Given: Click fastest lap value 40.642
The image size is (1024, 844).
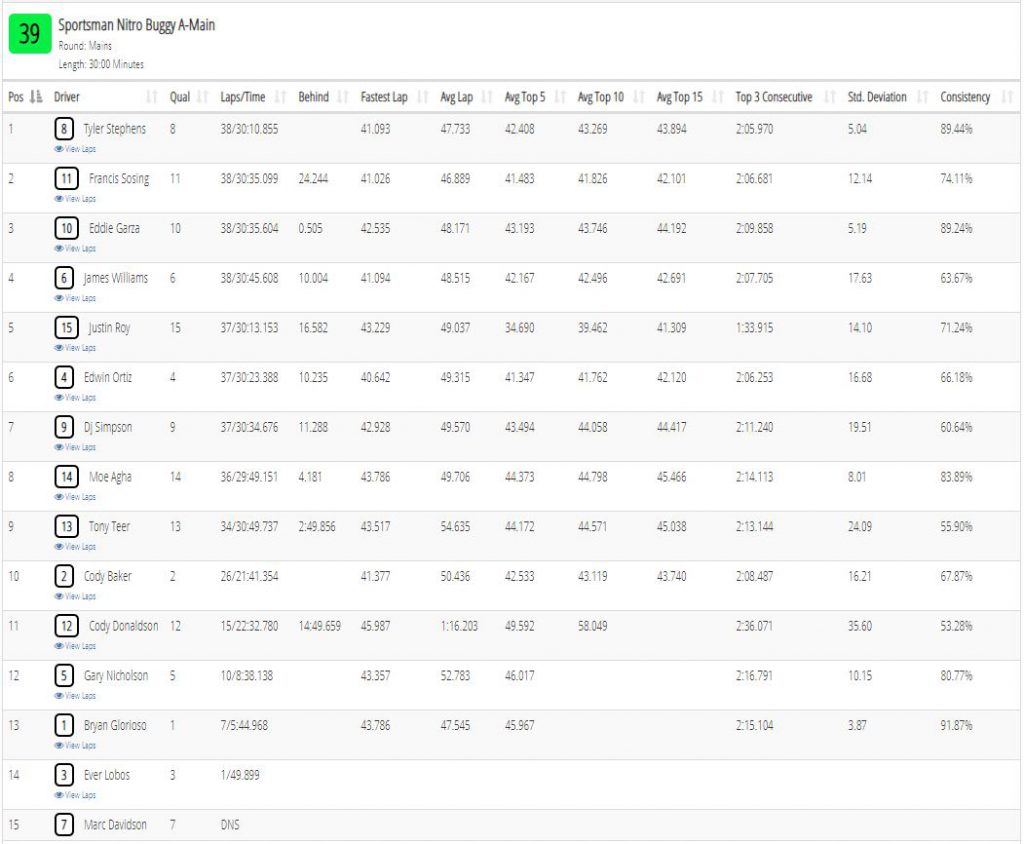Looking at the screenshot, I should point(376,377).
